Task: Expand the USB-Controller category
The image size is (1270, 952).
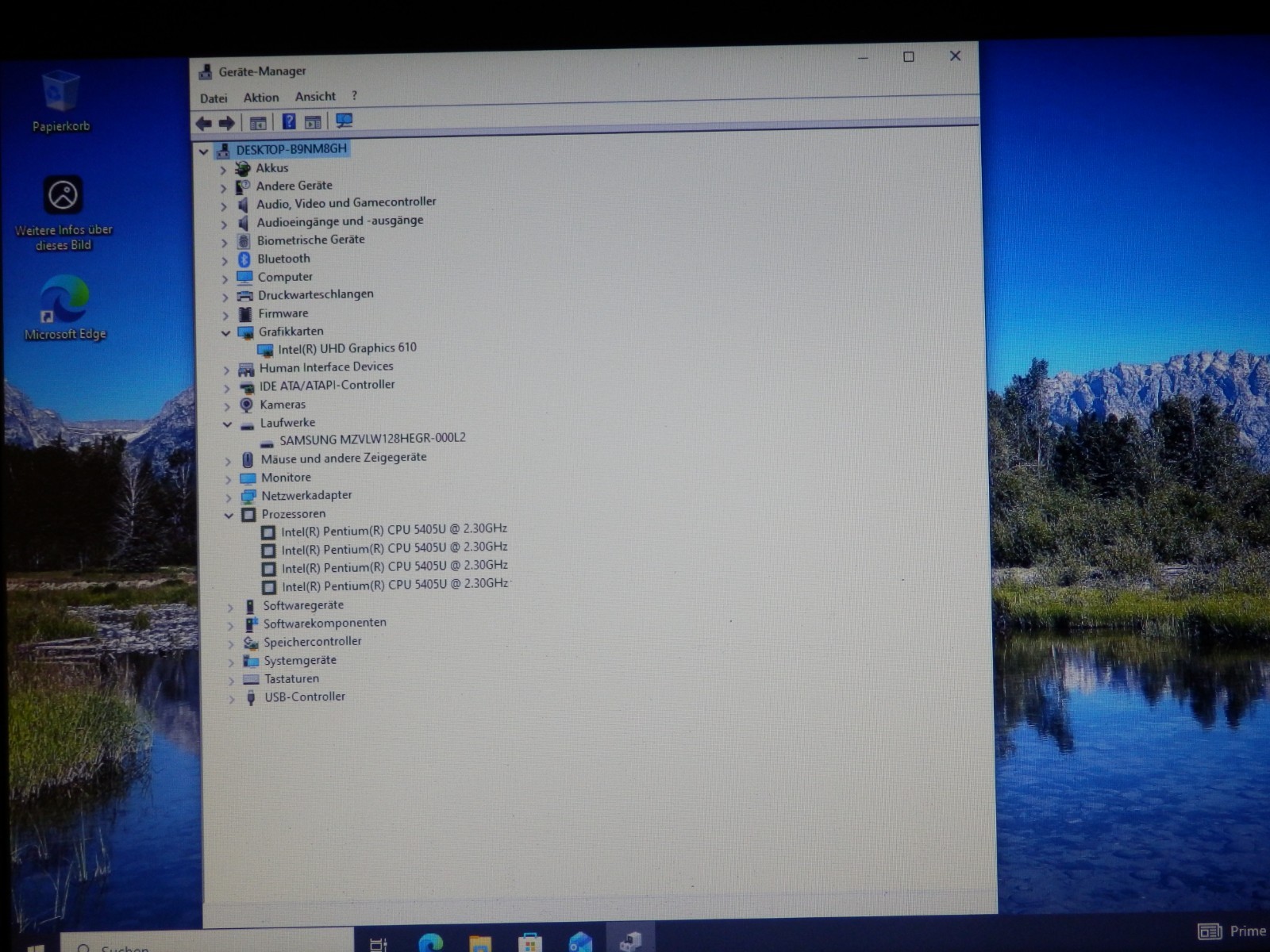Action: click(232, 700)
